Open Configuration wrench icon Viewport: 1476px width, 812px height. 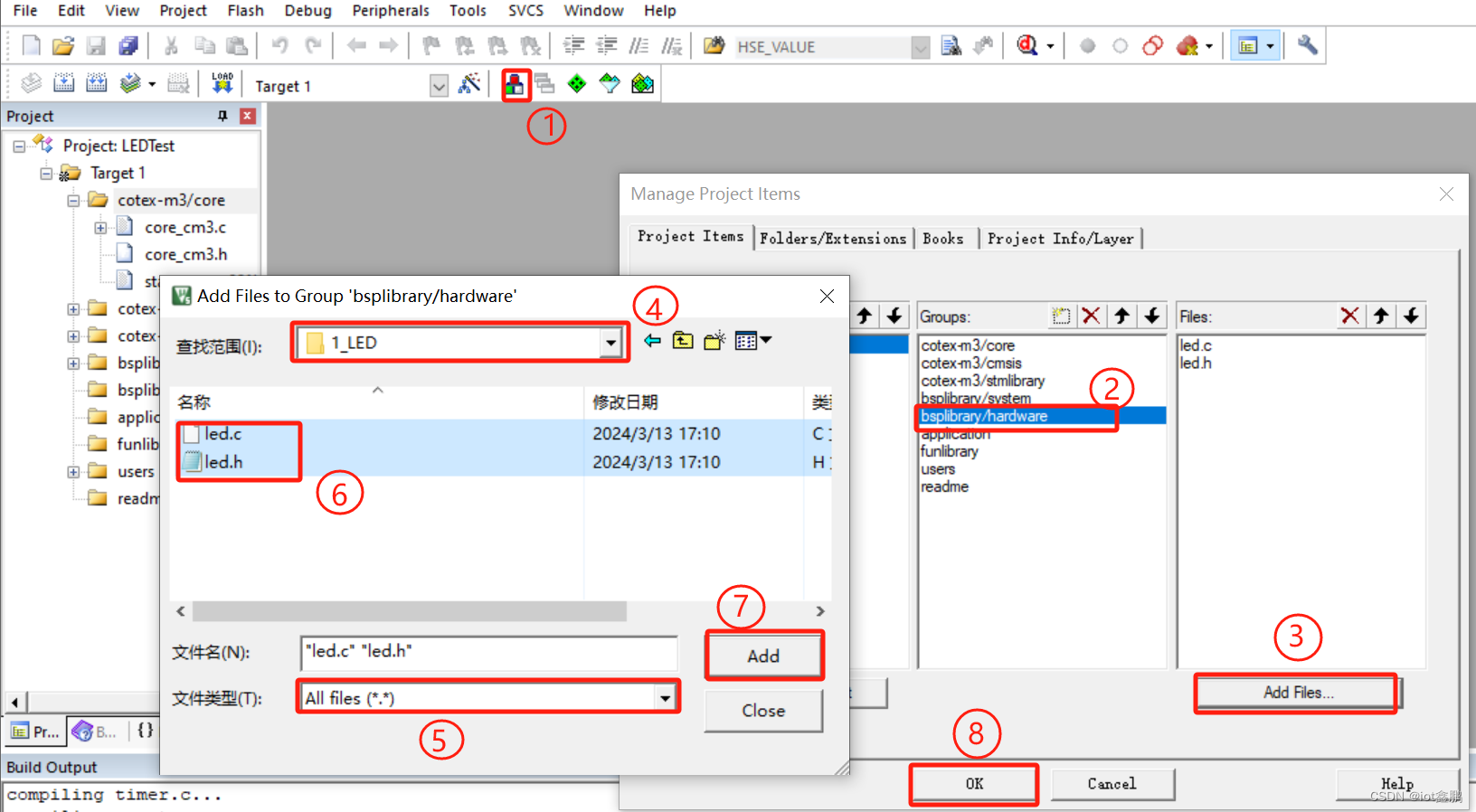click(x=1308, y=45)
